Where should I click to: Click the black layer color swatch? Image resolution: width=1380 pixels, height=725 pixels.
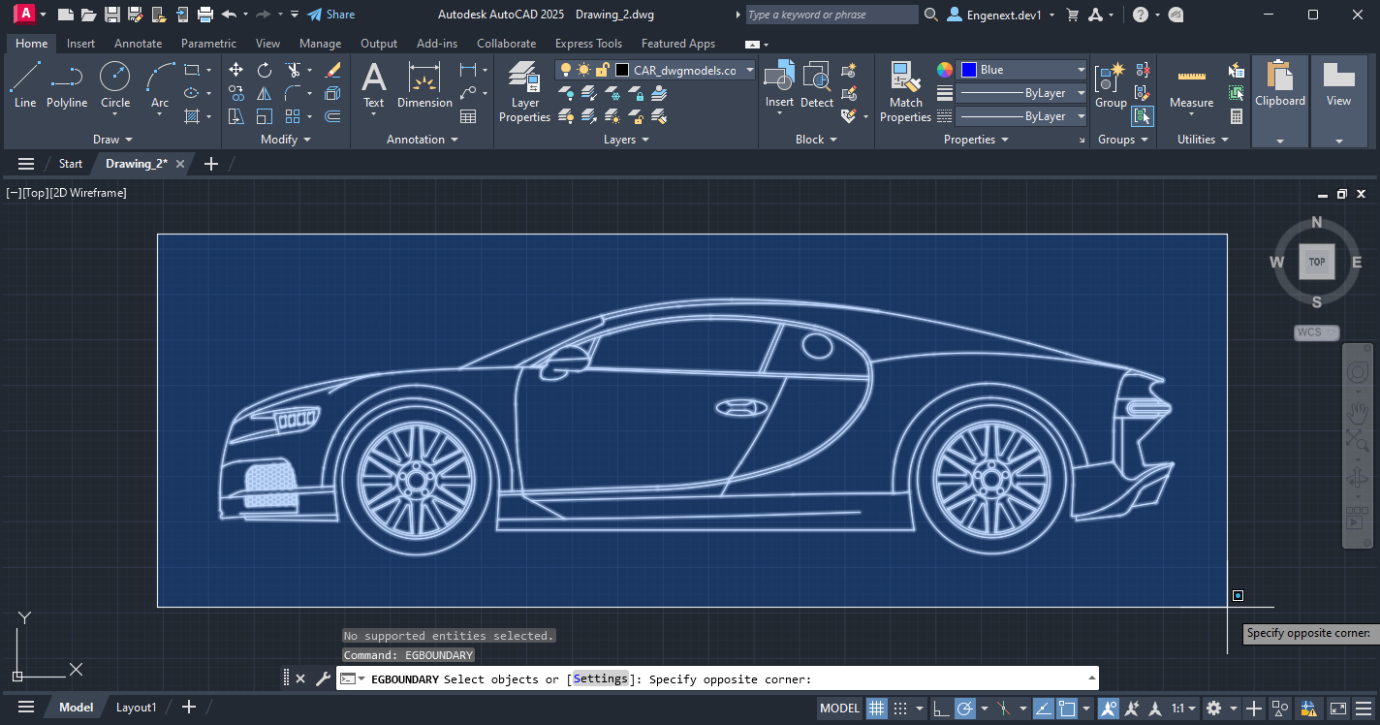pyautogui.click(x=622, y=70)
